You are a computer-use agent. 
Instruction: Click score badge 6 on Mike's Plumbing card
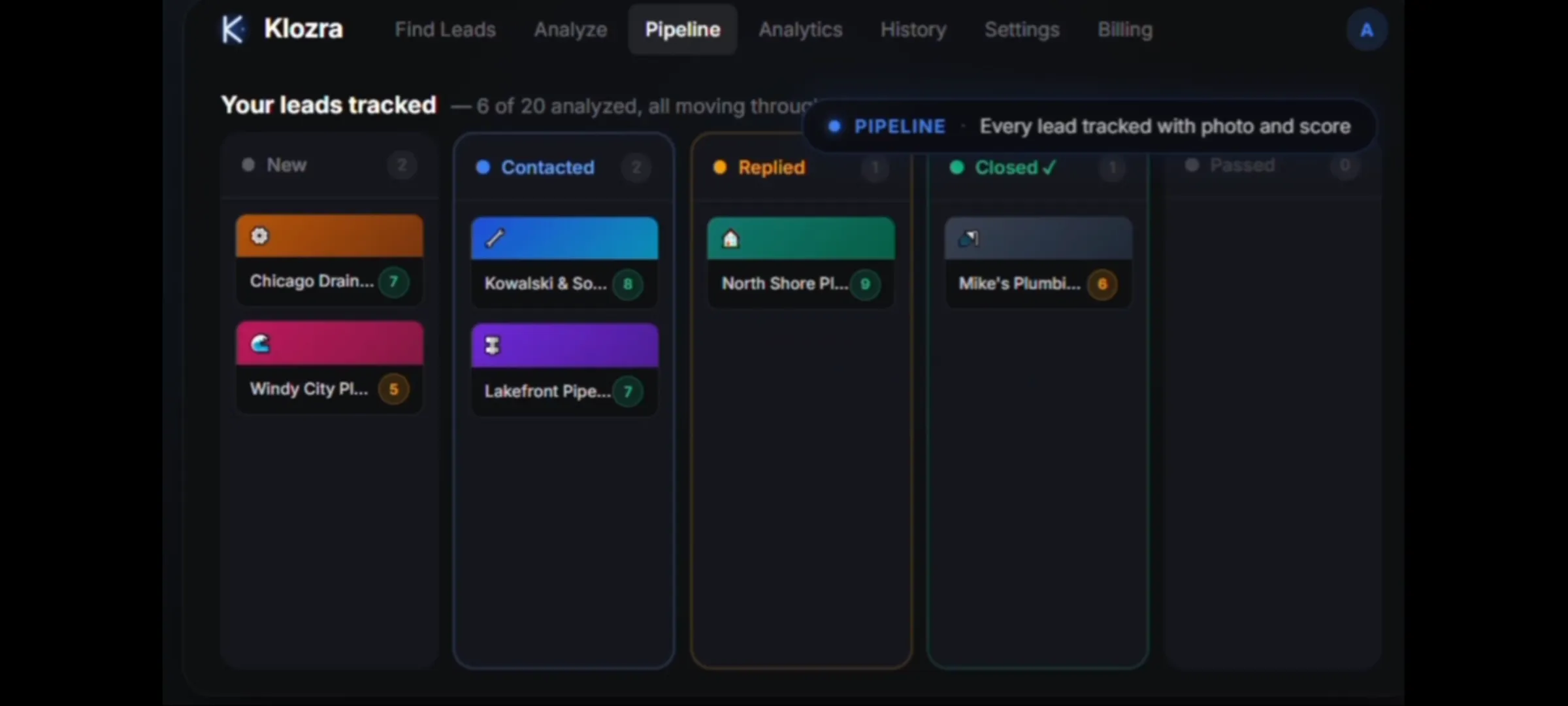(x=1102, y=284)
